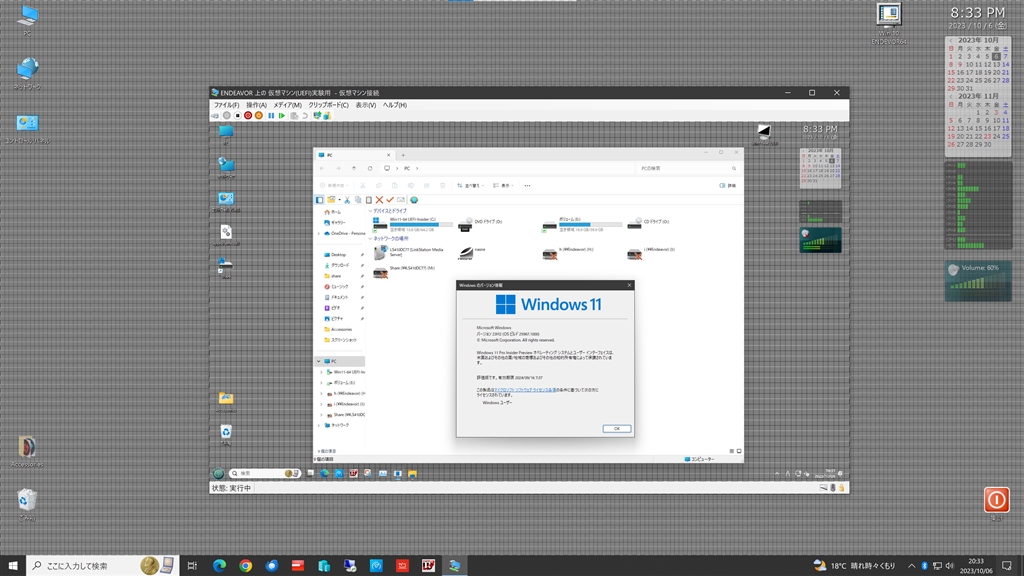Select the LS410DC7f LinkStation Media Server item
1024x576 pixels.
point(409,252)
